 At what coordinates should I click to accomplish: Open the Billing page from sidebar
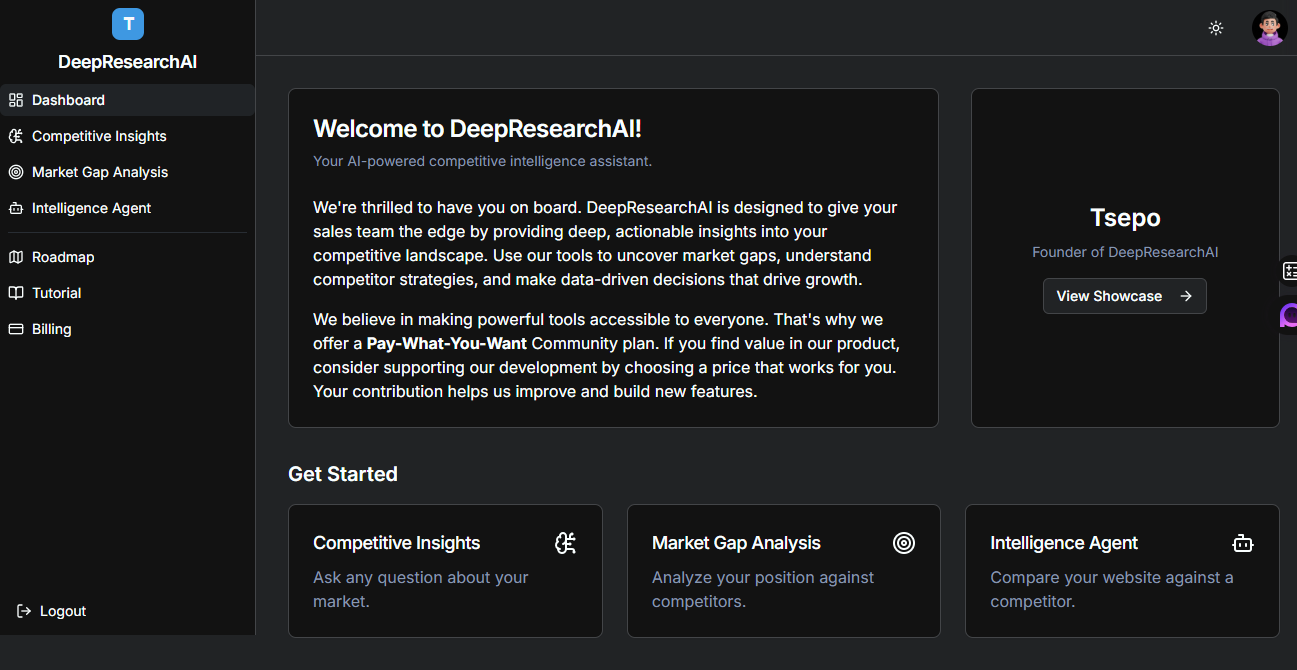pyautogui.click(x=51, y=328)
